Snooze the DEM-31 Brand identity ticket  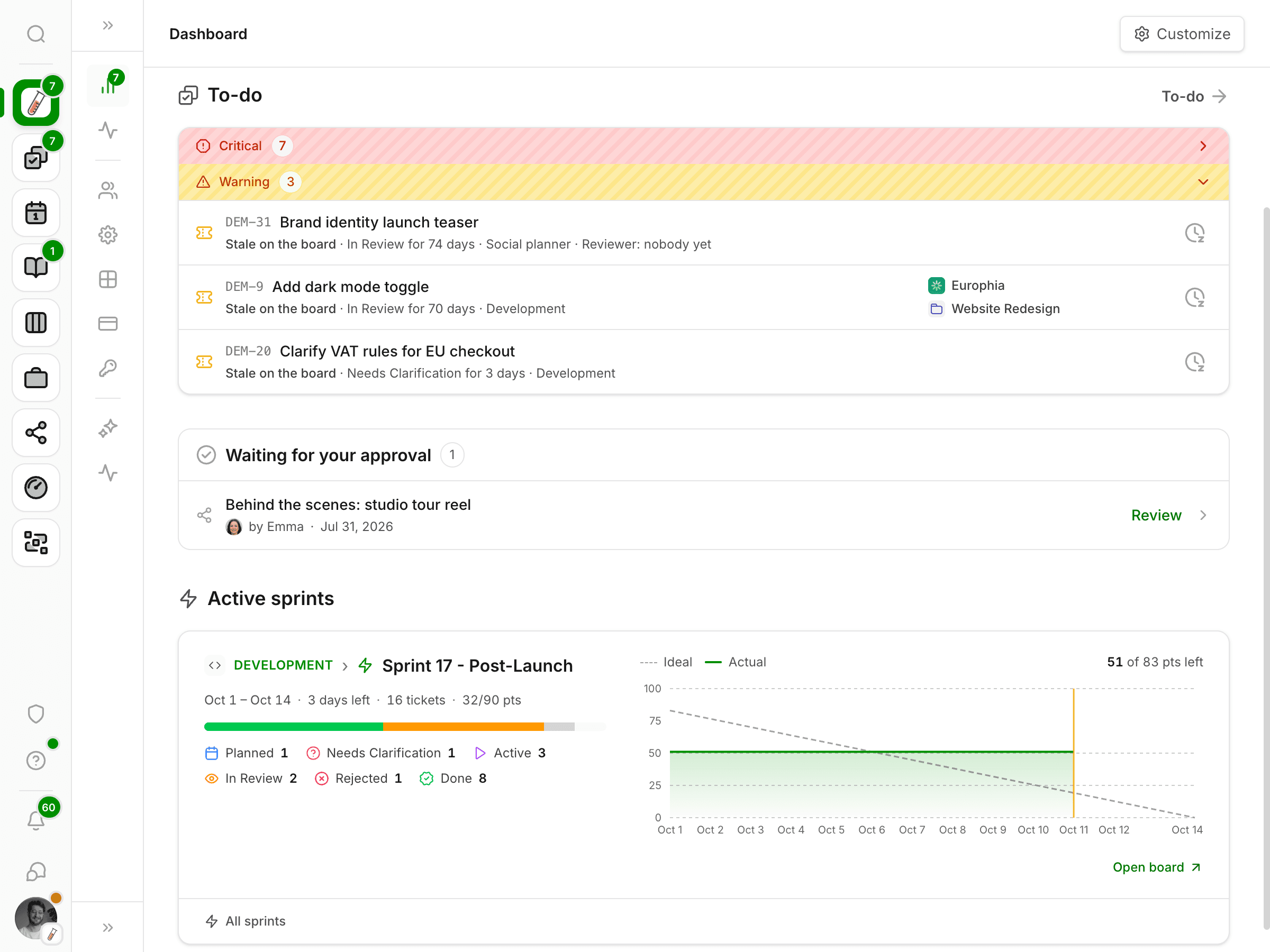click(1195, 233)
